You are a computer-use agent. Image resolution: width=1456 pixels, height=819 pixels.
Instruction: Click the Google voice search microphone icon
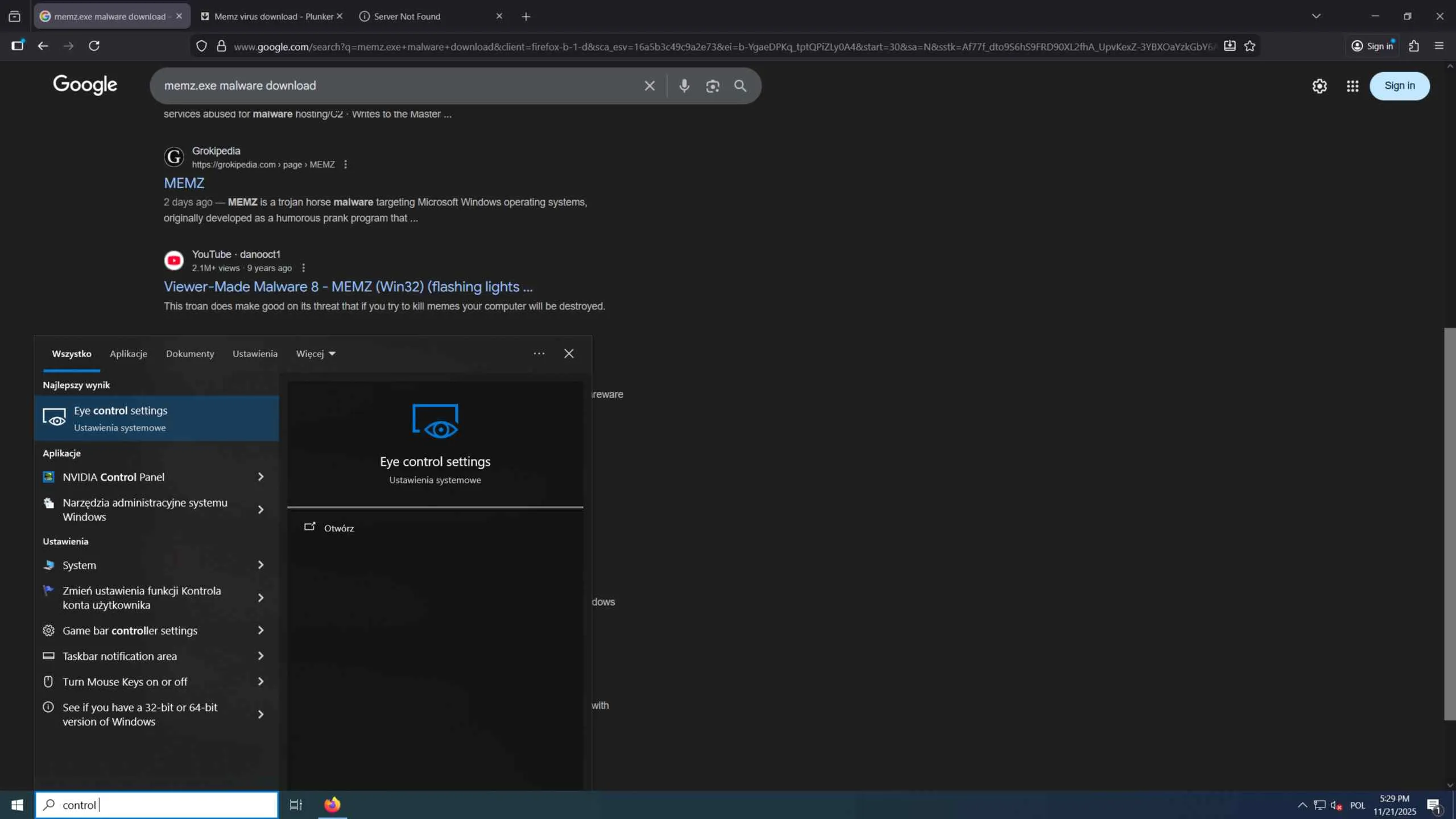click(684, 86)
